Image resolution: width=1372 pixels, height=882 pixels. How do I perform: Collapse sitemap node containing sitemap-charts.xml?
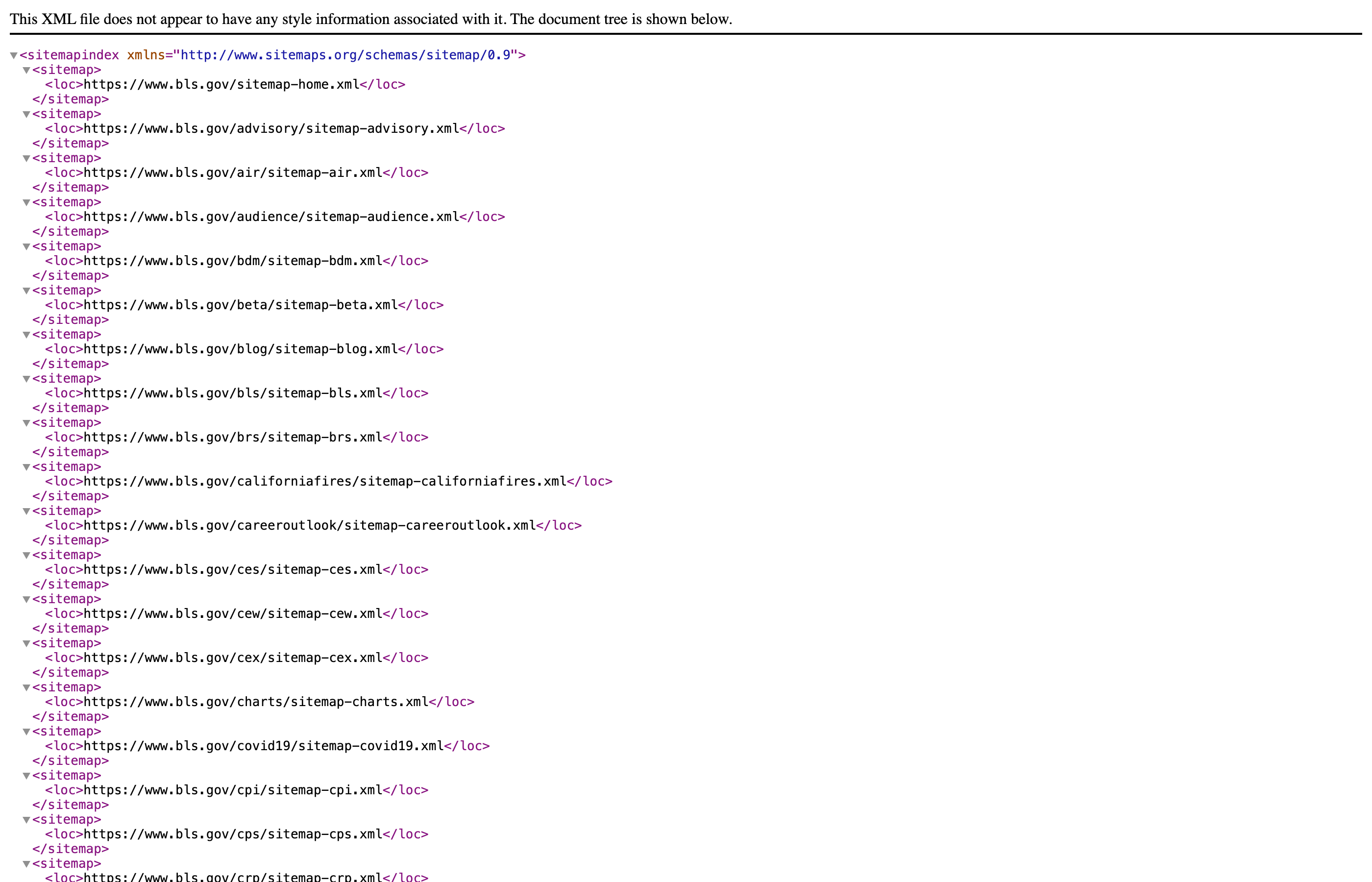coord(26,688)
